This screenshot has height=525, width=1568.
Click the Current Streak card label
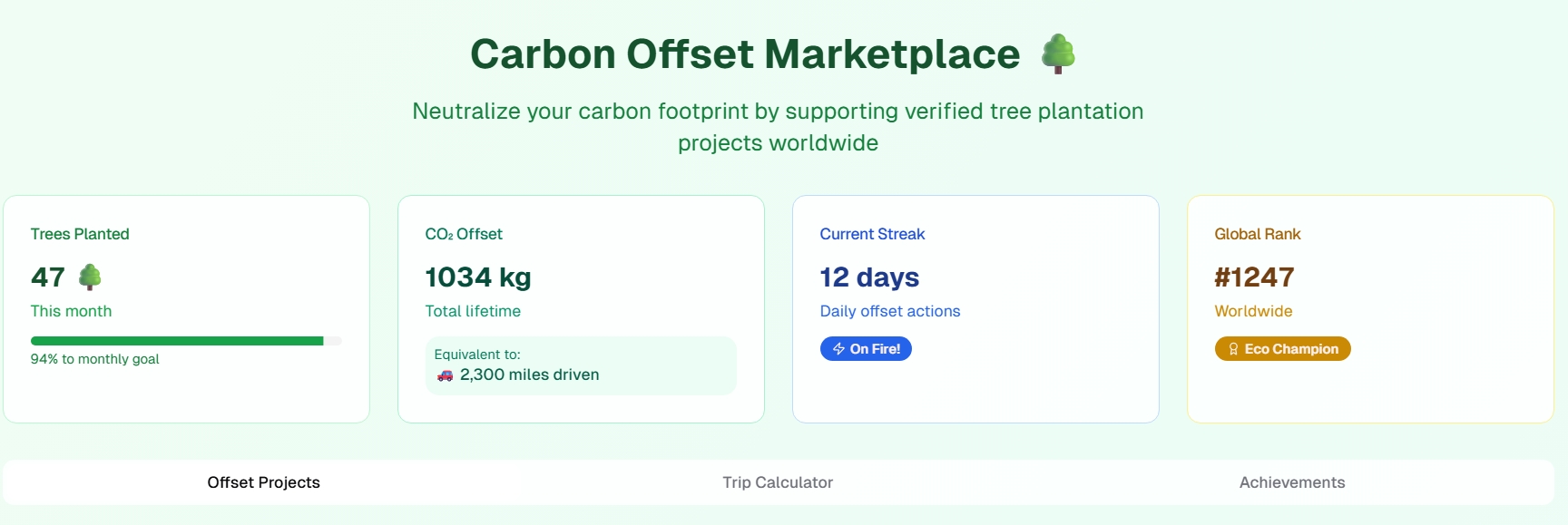[872, 234]
